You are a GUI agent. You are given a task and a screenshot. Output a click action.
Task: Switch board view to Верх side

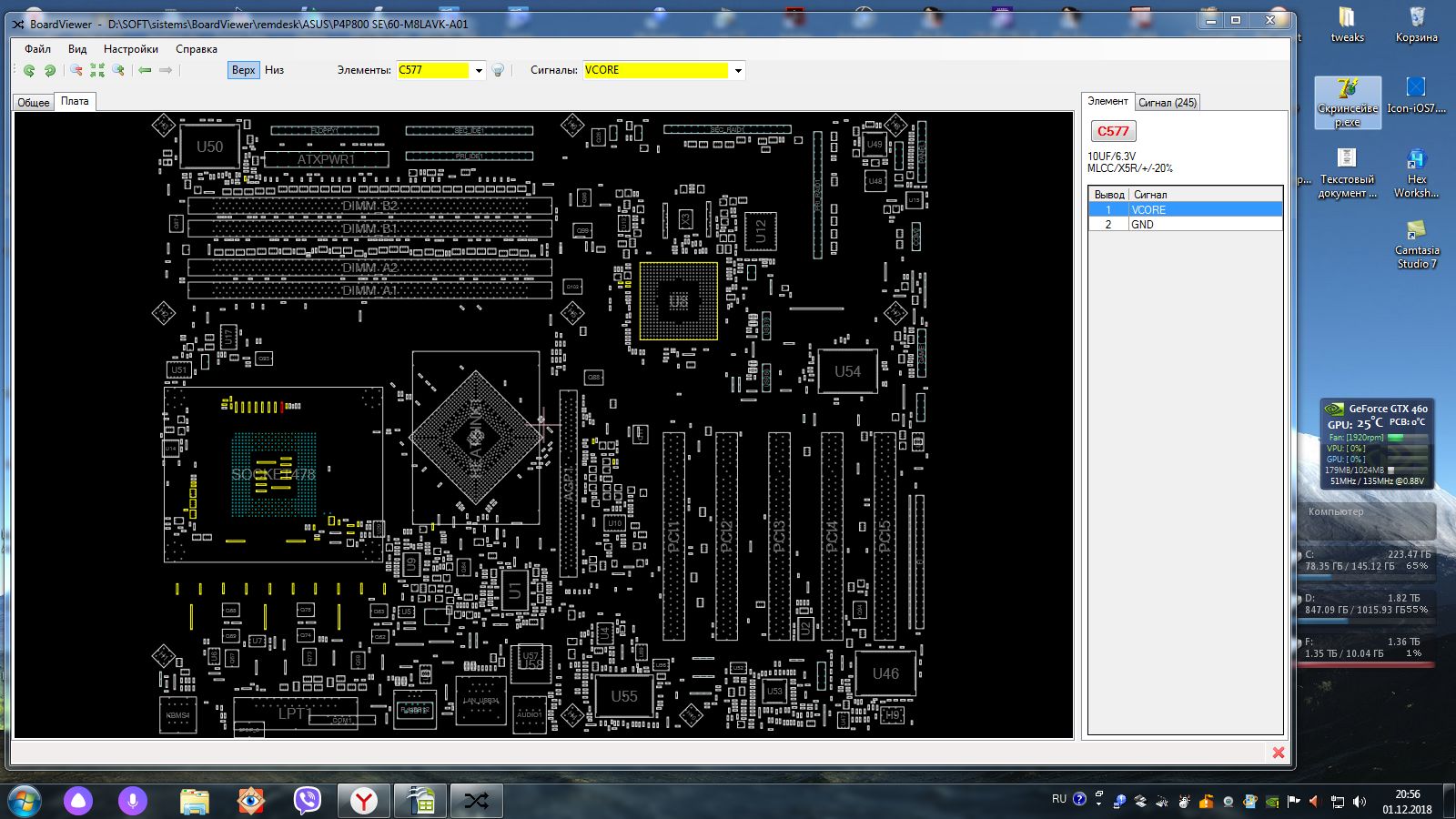[x=243, y=70]
